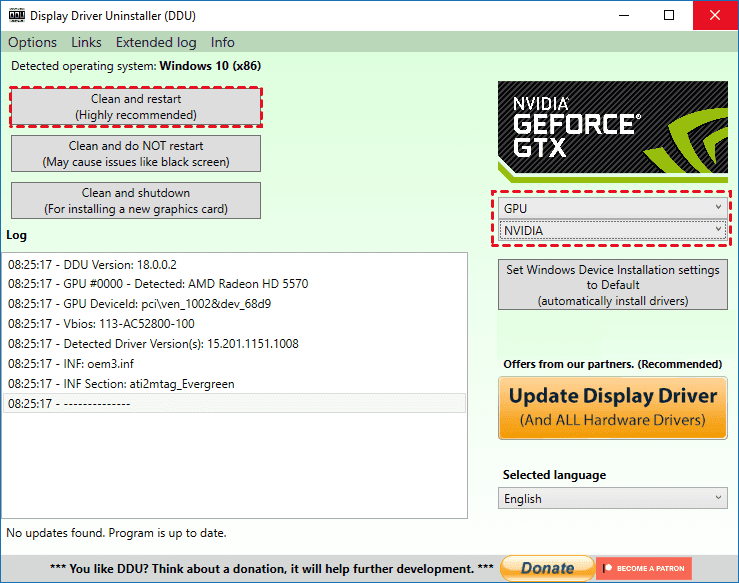Select the DDU Version log entry
Image resolution: width=739 pixels, height=583 pixels.
click(x=92, y=264)
